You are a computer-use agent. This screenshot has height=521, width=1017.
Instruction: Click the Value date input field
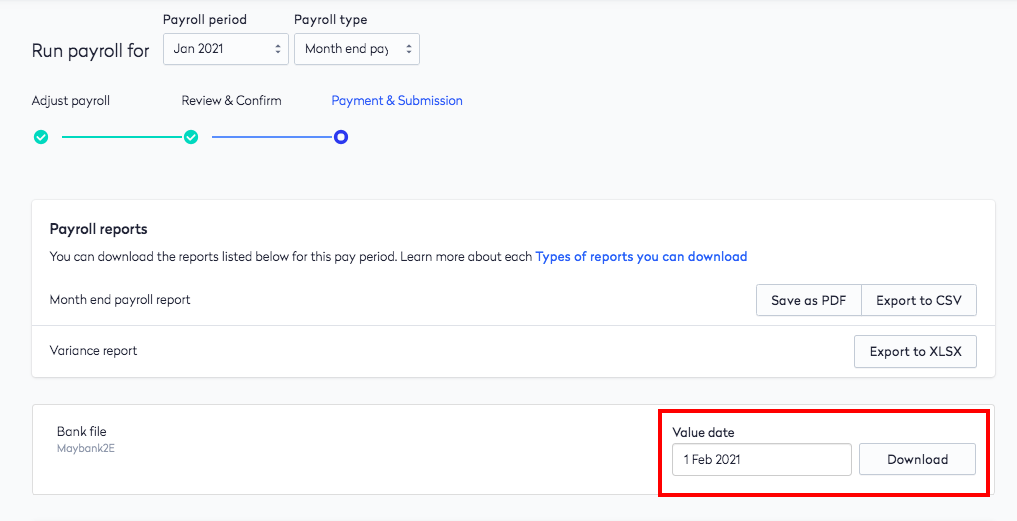point(761,459)
